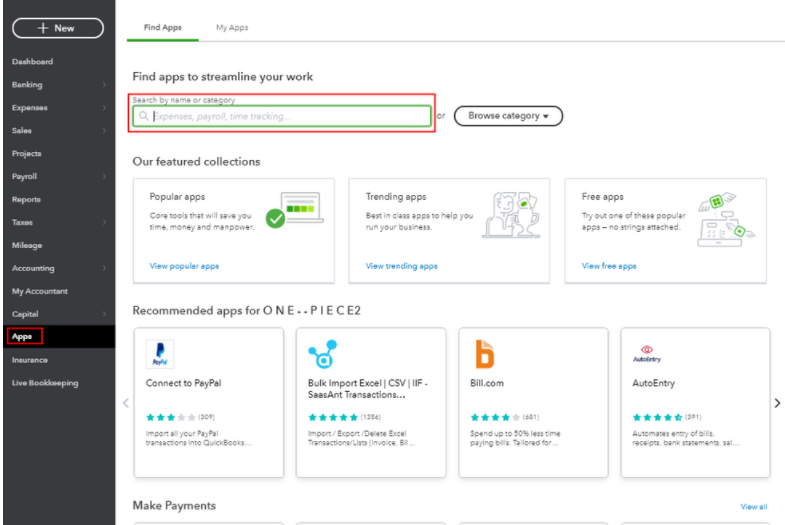Click Bill.com star rating

click(495, 417)
